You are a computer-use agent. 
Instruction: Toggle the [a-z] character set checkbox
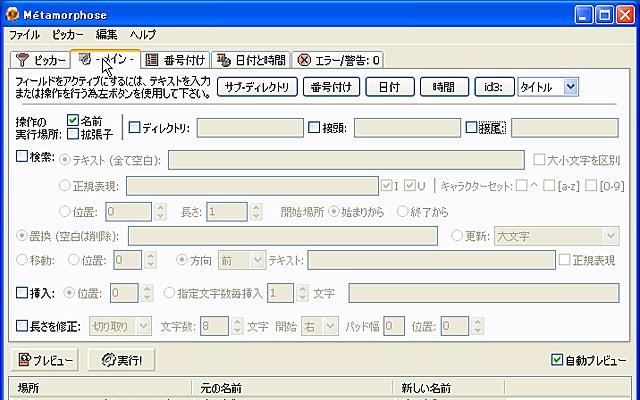549,186
